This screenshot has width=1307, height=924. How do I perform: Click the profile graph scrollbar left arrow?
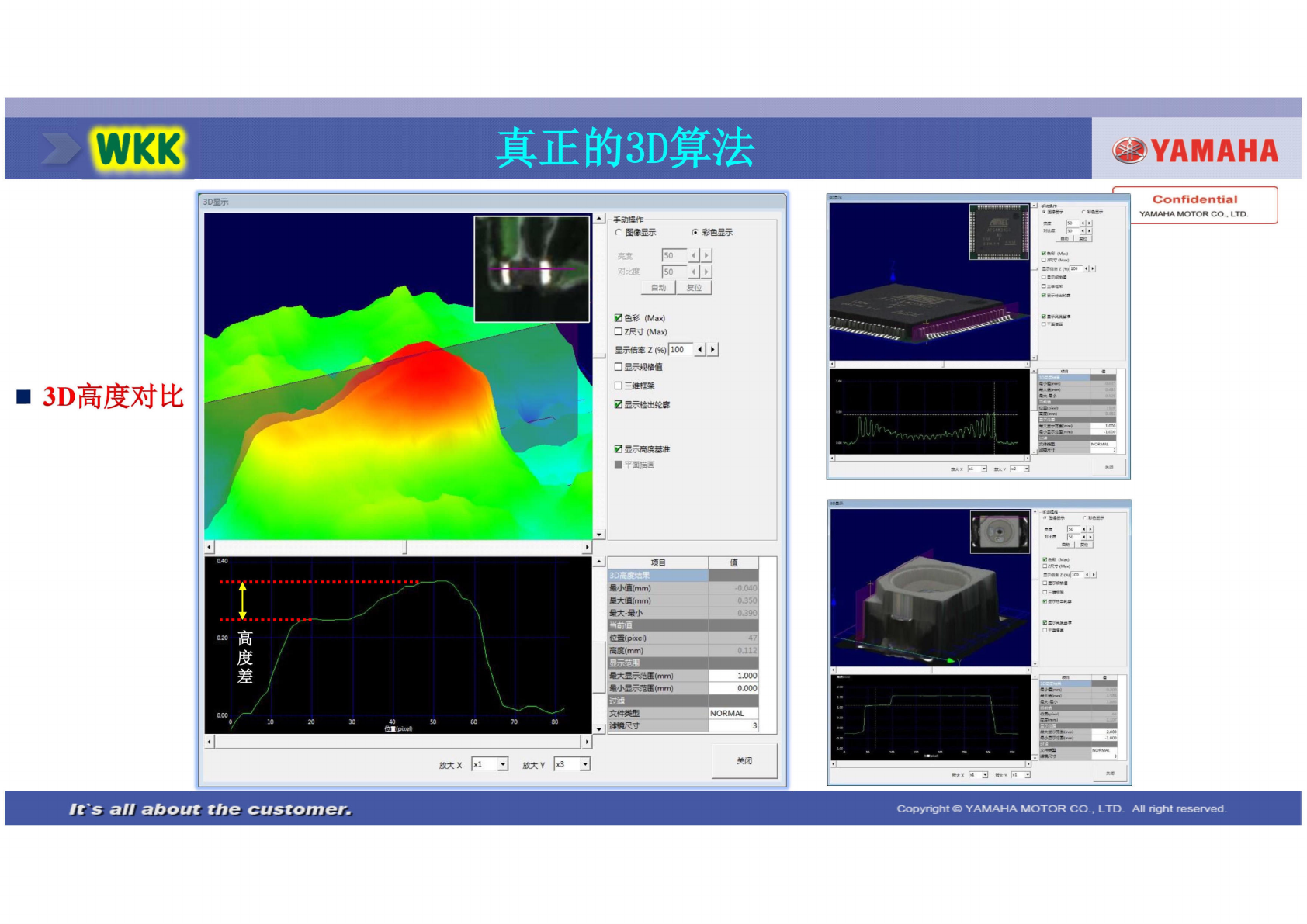pyautogui.click(x=209, y=742)
